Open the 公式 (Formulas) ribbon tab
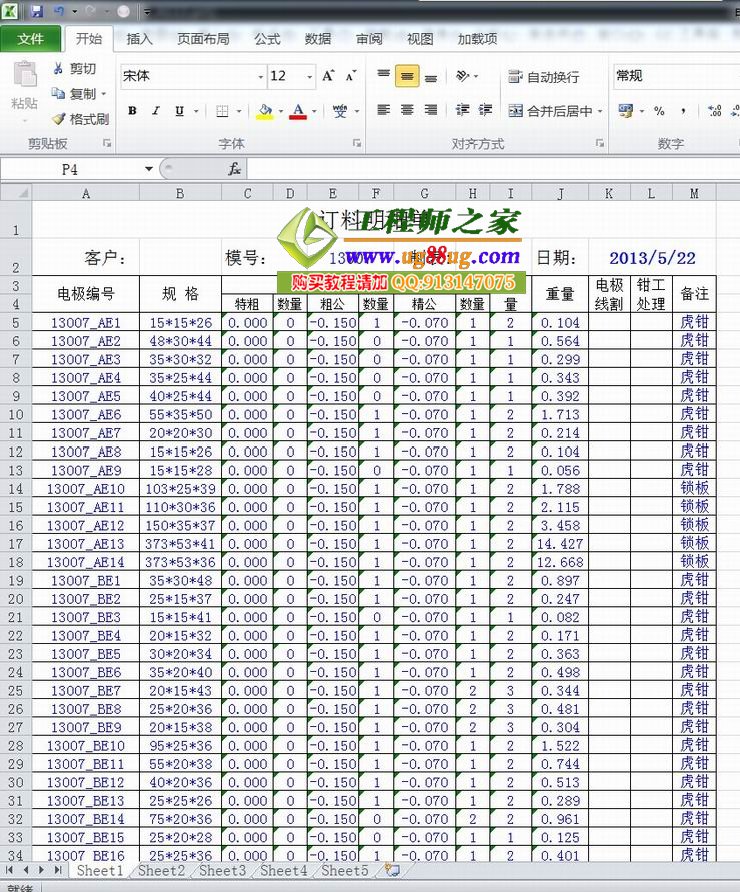Viewport: 740px width, 892px height. pyautogui.click(x=267, y=39)
